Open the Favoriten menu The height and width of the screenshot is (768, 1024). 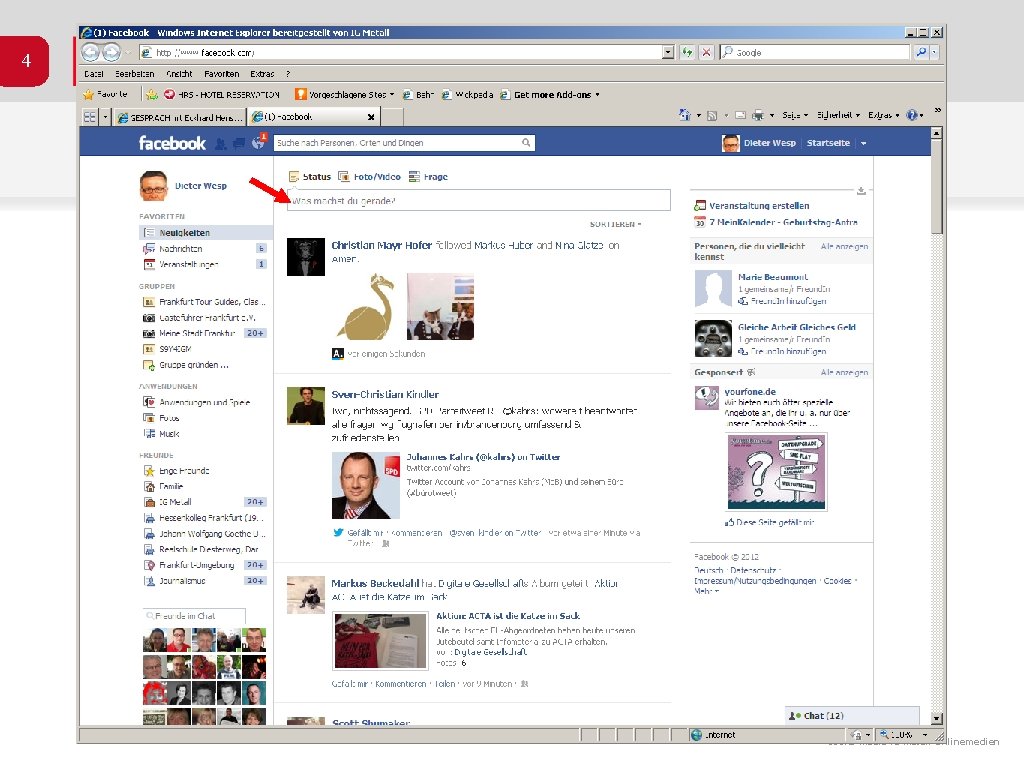coord(221,74)
